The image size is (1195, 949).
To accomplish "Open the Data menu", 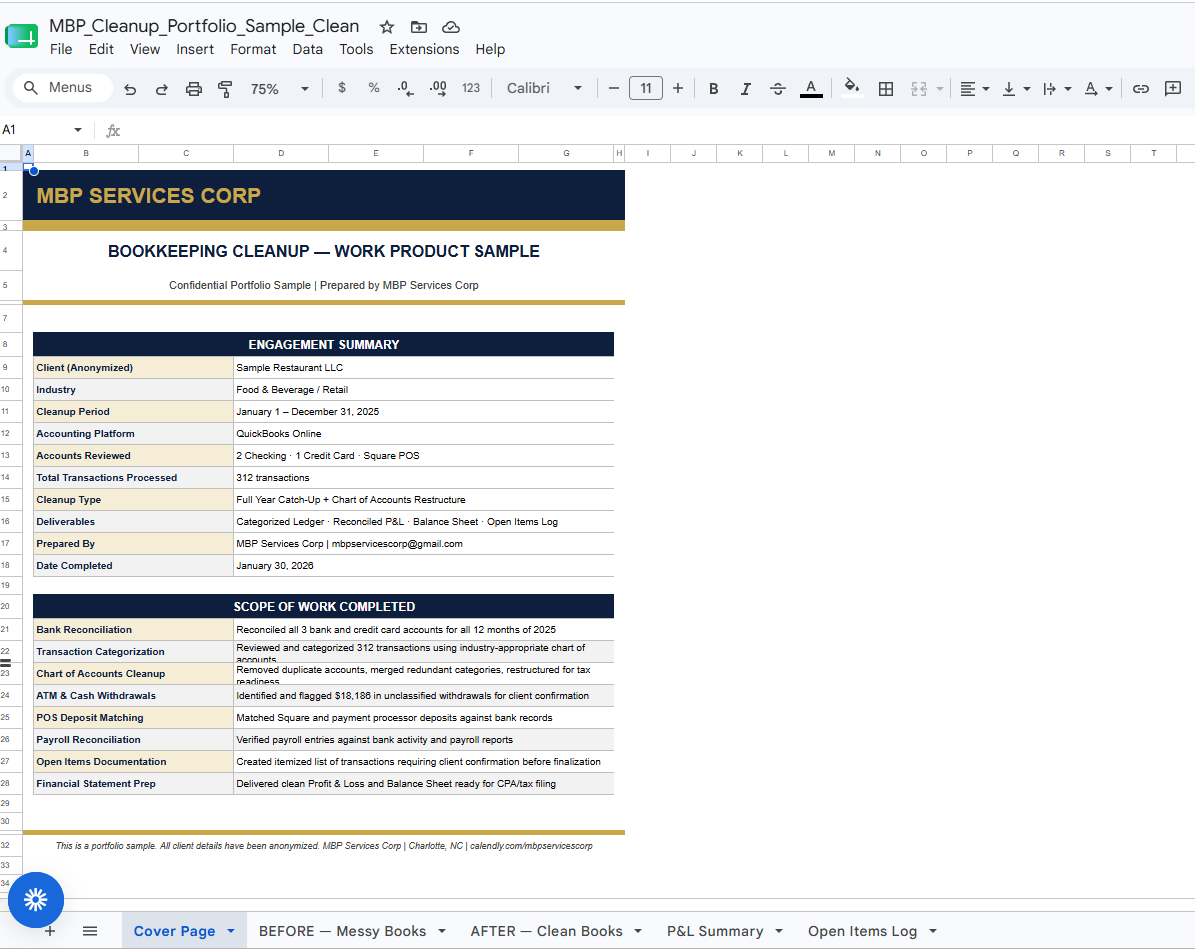I will coord(307,49).
